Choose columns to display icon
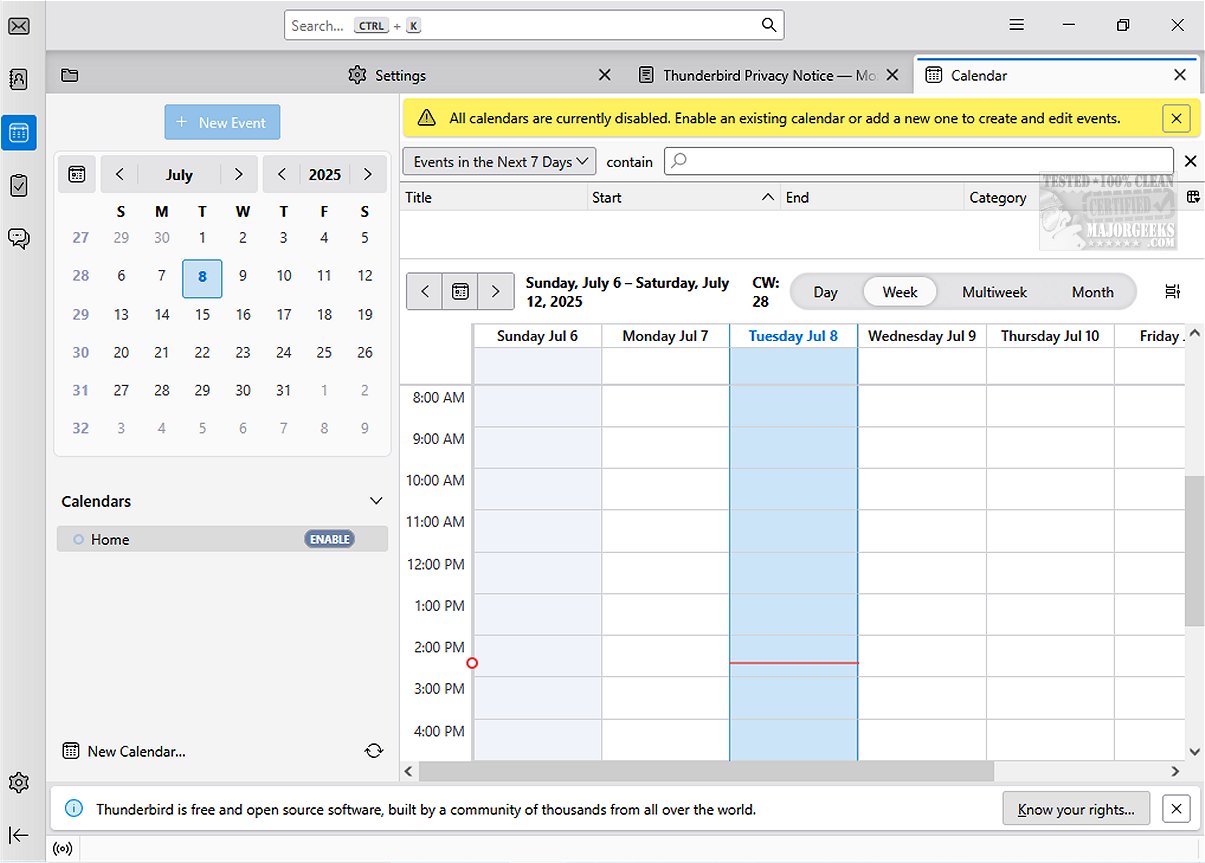 pos(1193,197)
